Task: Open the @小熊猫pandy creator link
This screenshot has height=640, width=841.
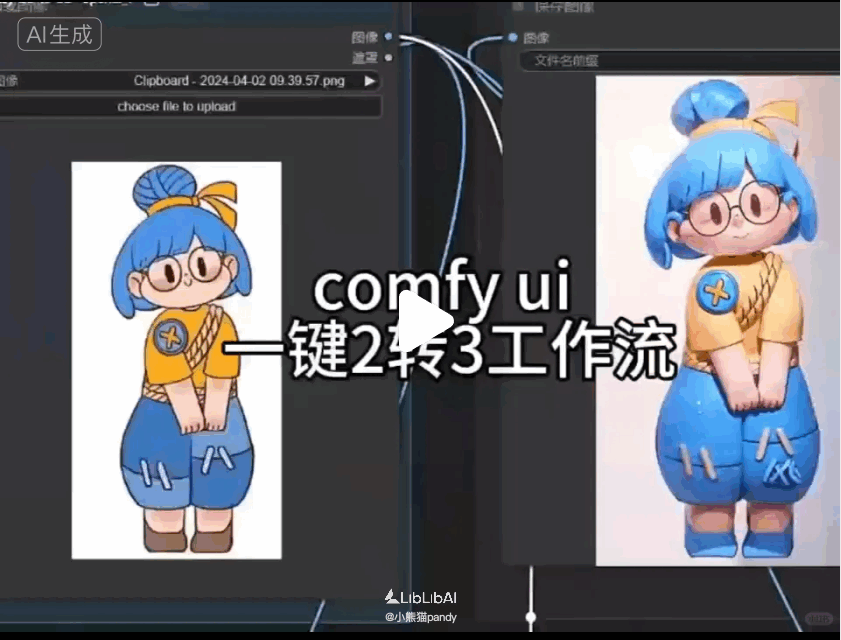Action: [x=423, y=618]
